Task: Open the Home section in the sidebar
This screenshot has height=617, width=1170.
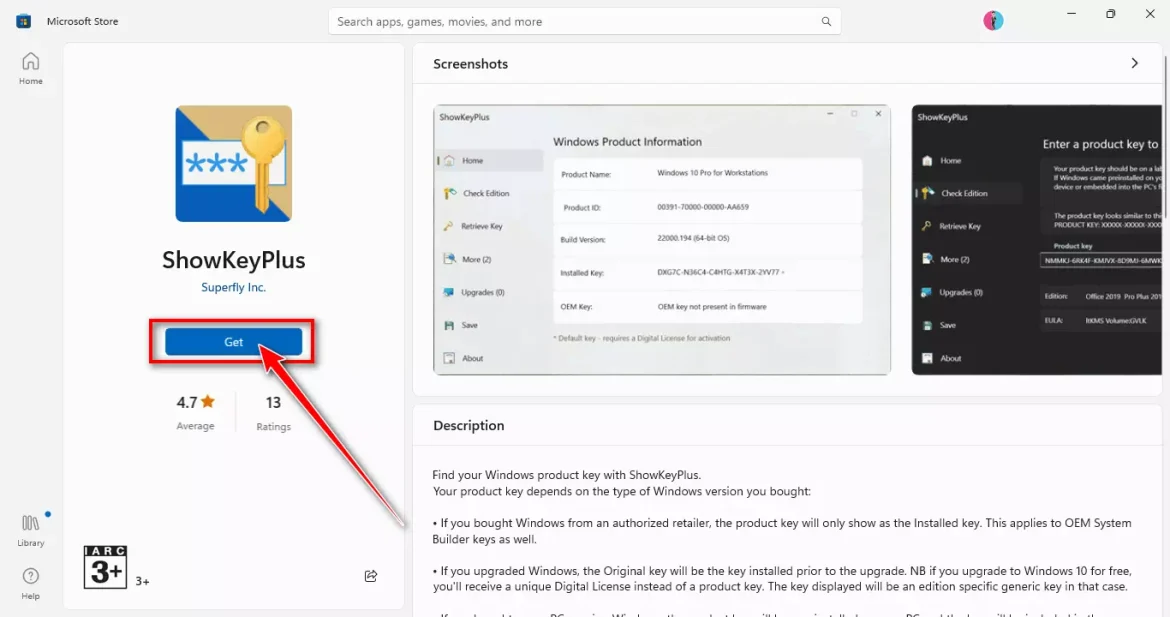Action: (31, 68)
